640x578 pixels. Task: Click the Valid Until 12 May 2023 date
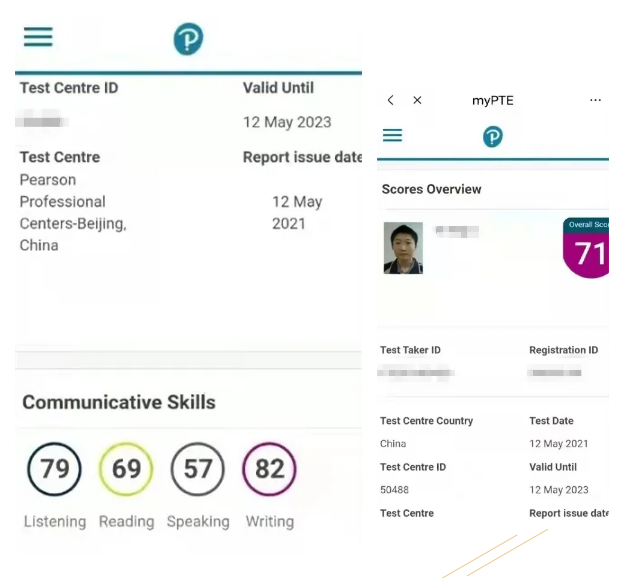(287, 122)
